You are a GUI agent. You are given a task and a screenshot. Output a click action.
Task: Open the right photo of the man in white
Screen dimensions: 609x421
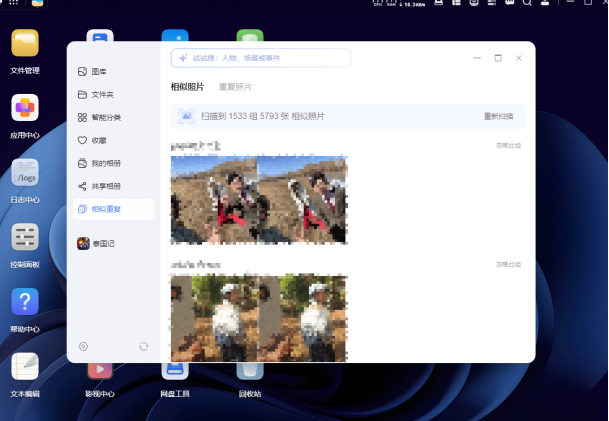coord(303,318)
